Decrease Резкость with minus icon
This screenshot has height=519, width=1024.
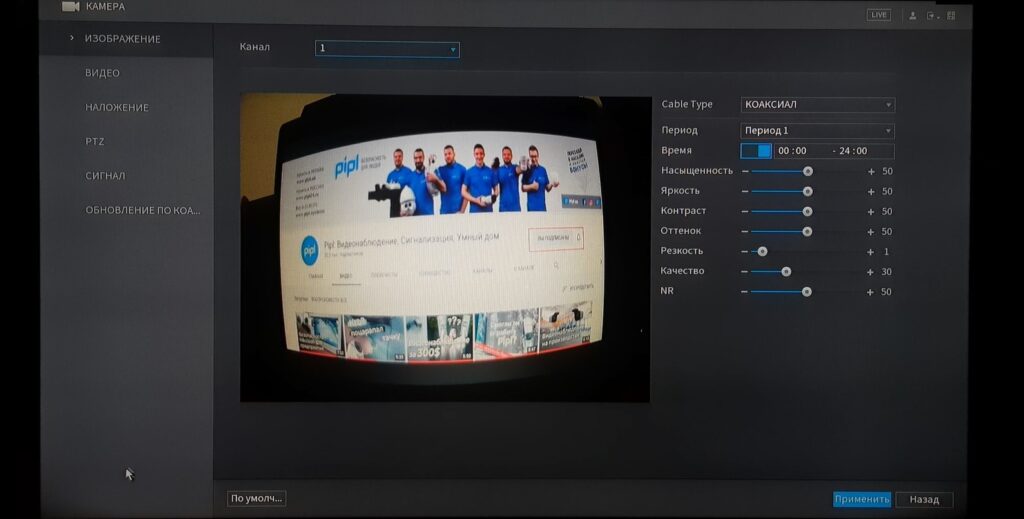[744, 251]
